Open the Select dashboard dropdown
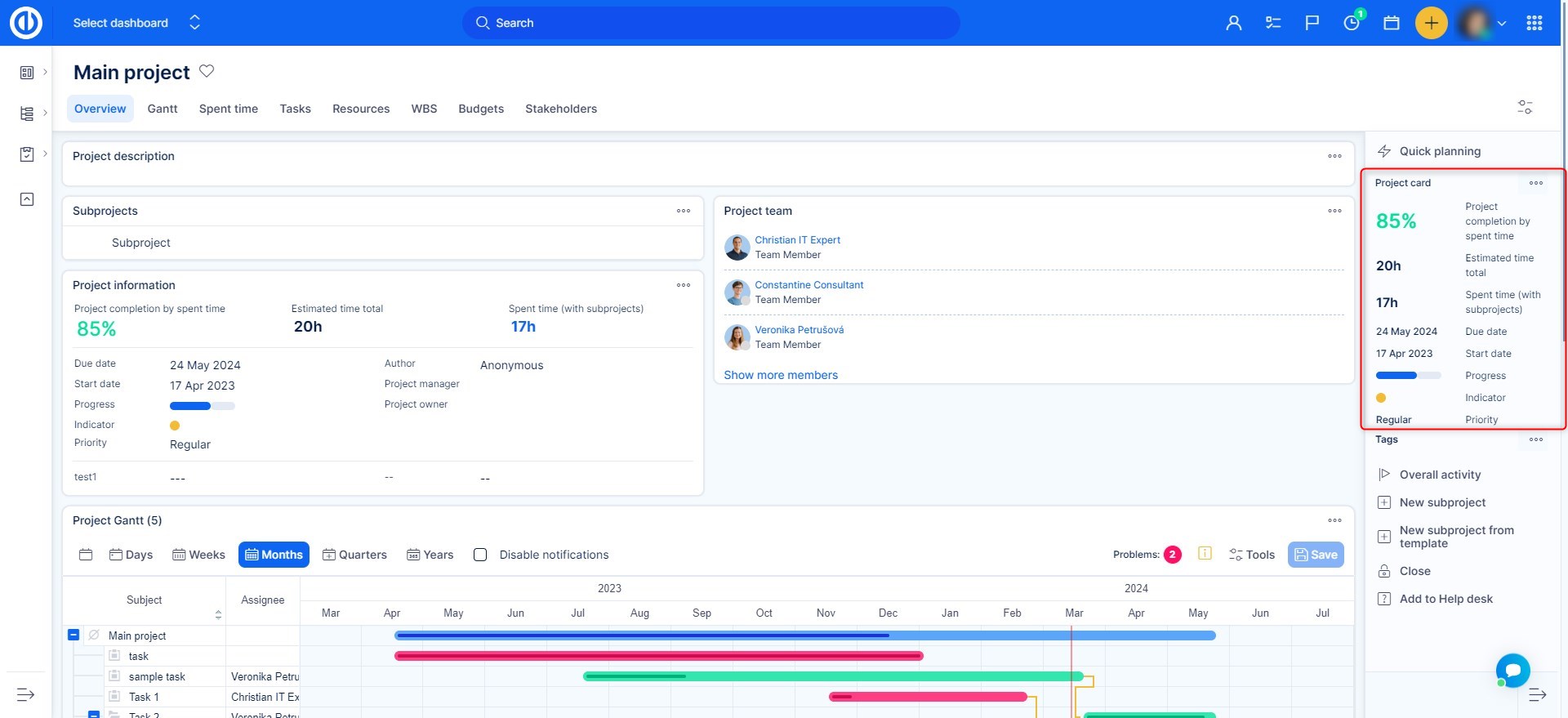 point(136,23)
